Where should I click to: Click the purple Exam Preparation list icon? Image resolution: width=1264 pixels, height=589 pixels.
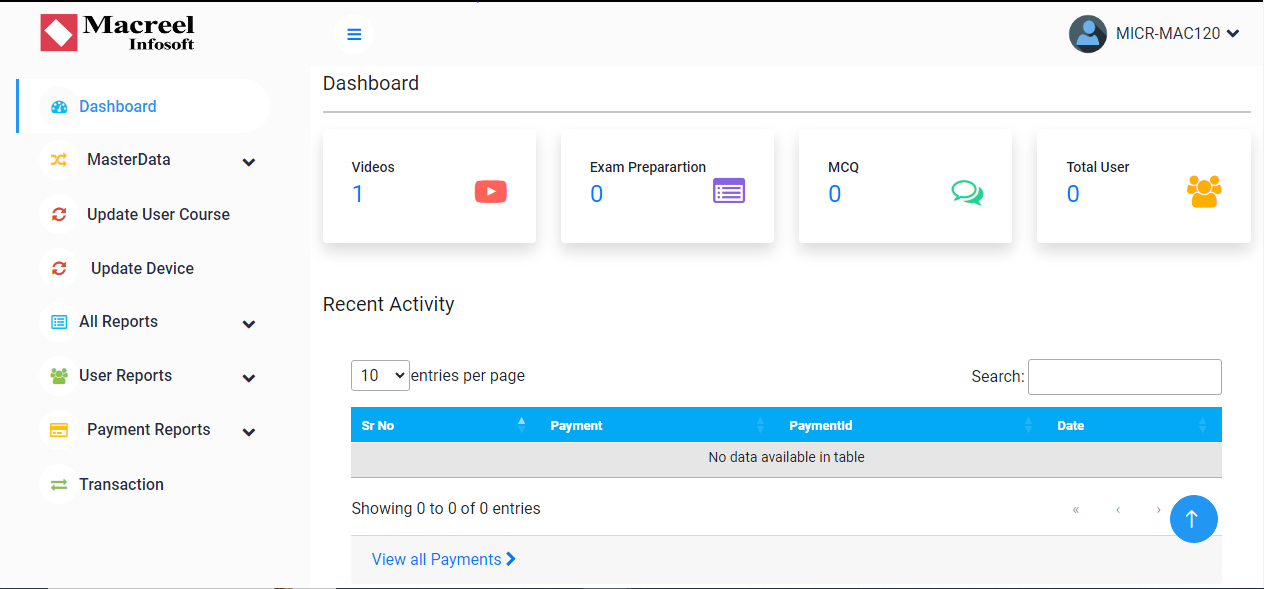click(729, 191)
